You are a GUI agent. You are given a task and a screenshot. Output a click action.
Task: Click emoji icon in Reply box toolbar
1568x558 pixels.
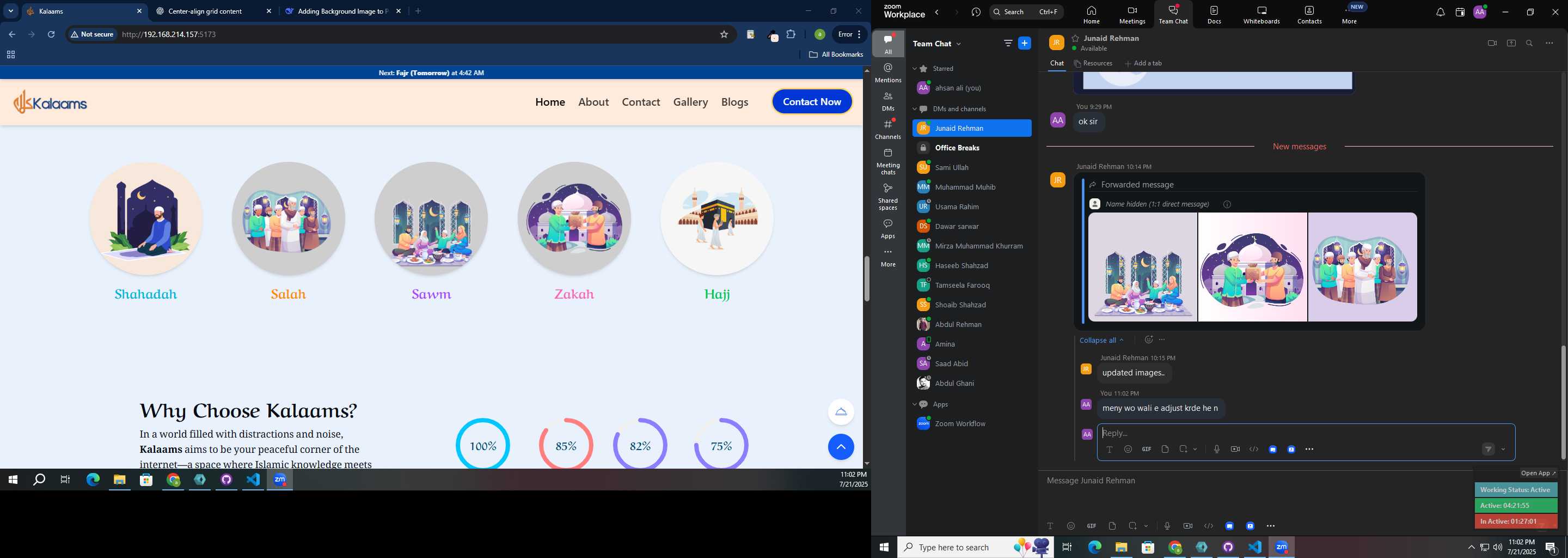pyautogui.click(x=1128, y=450)
